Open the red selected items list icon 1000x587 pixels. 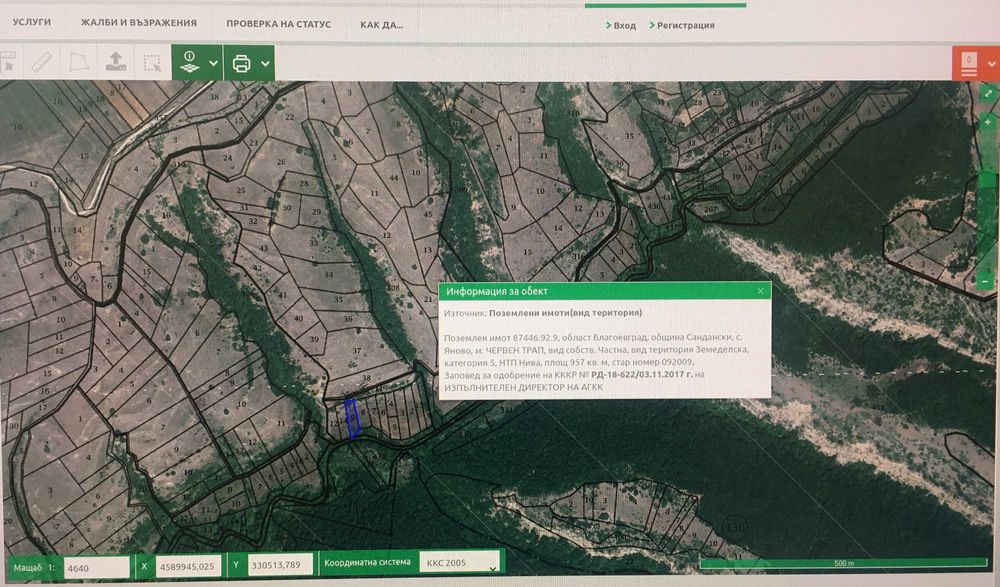pos(968,64)
